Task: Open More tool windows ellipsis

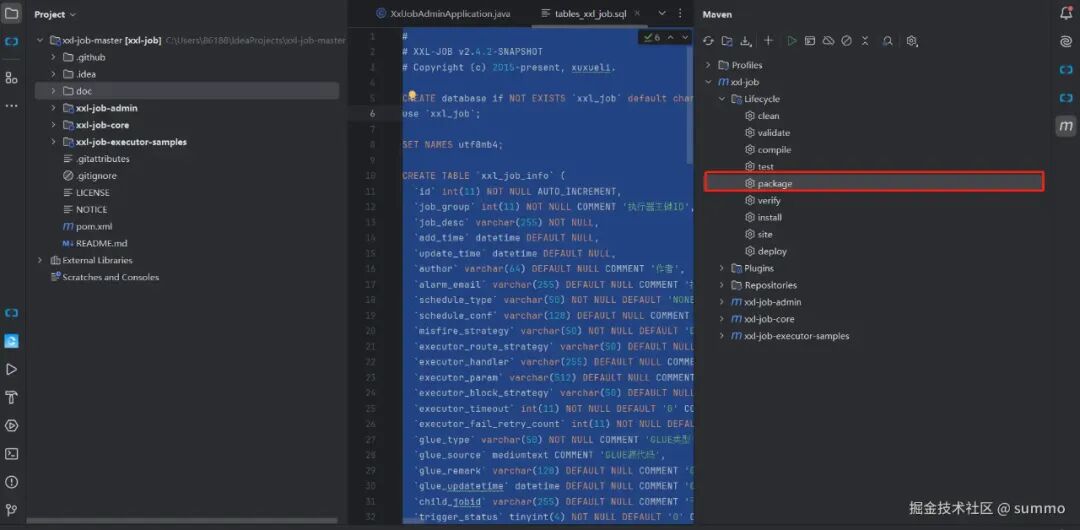Action: tap(12, 106)
